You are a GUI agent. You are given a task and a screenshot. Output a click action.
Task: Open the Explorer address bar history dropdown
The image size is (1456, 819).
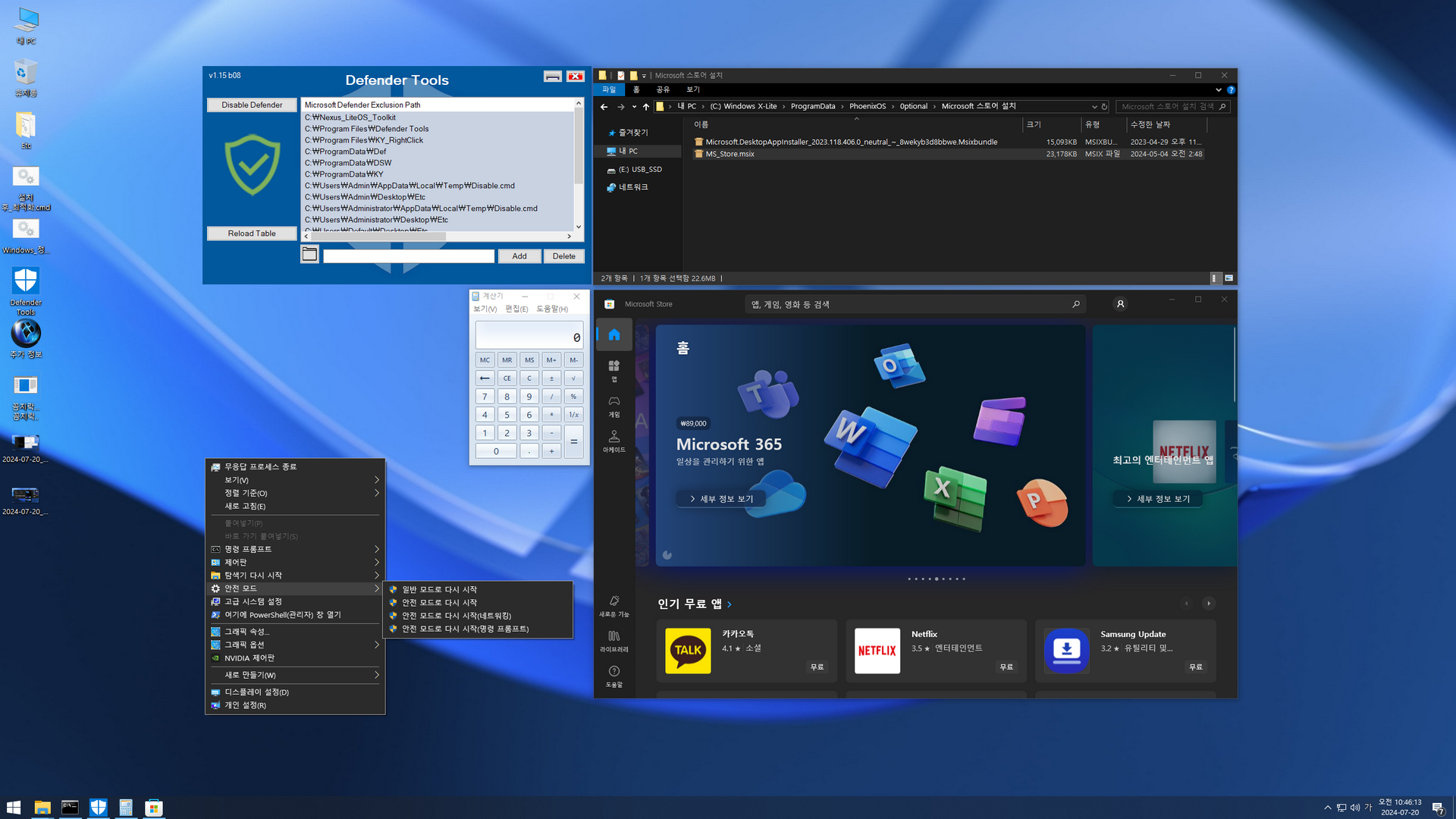[1094, 107]
